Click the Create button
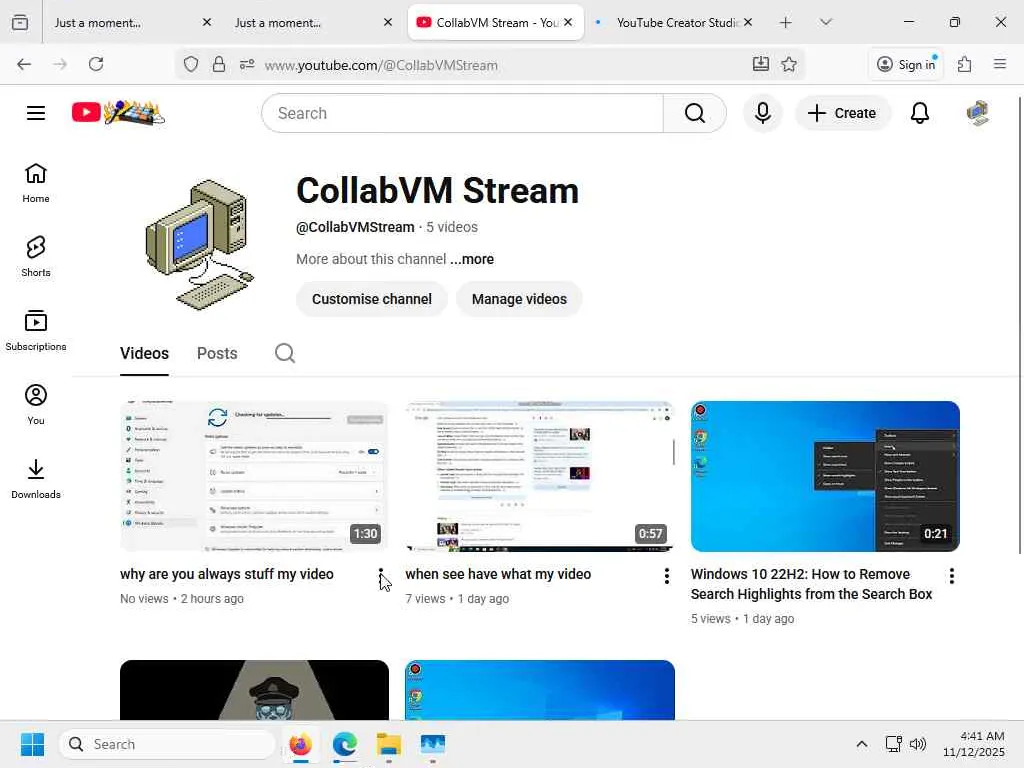The image size is (1024, 768). coord(842,113)
